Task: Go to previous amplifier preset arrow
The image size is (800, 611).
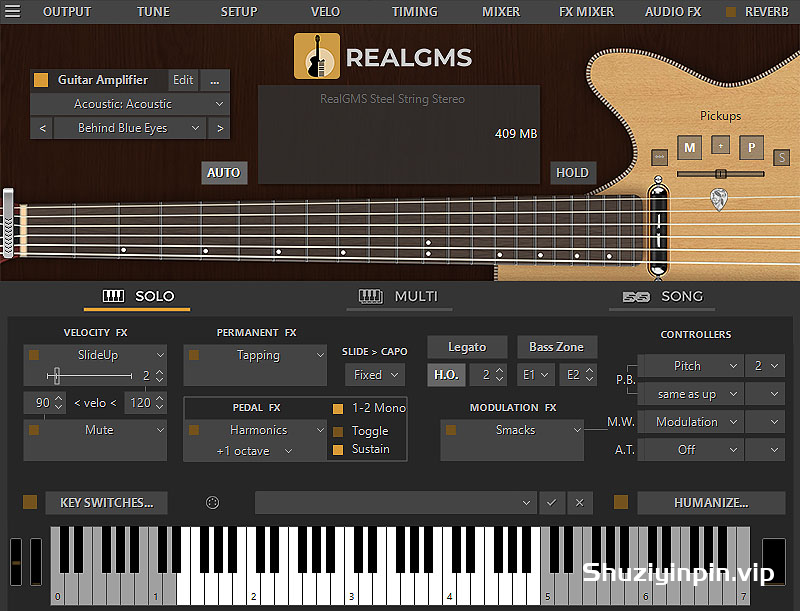Action: tap(43, 128)
